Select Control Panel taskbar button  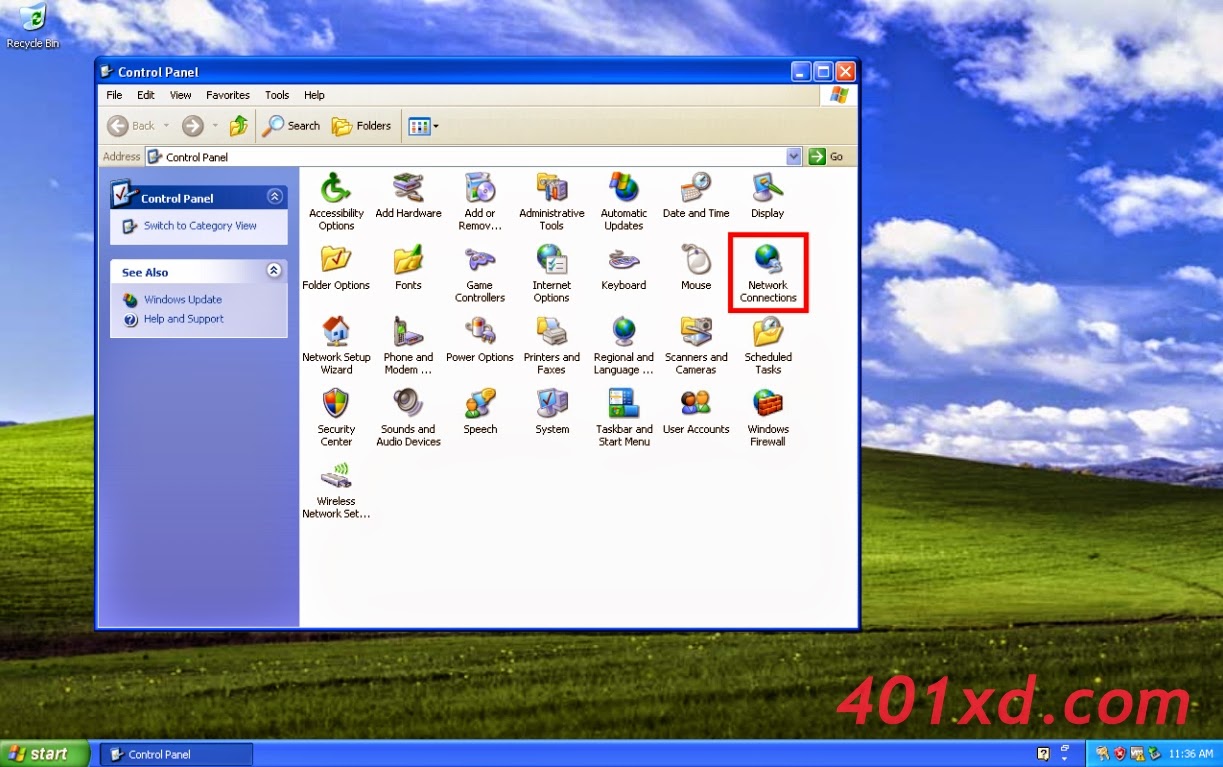176,754
